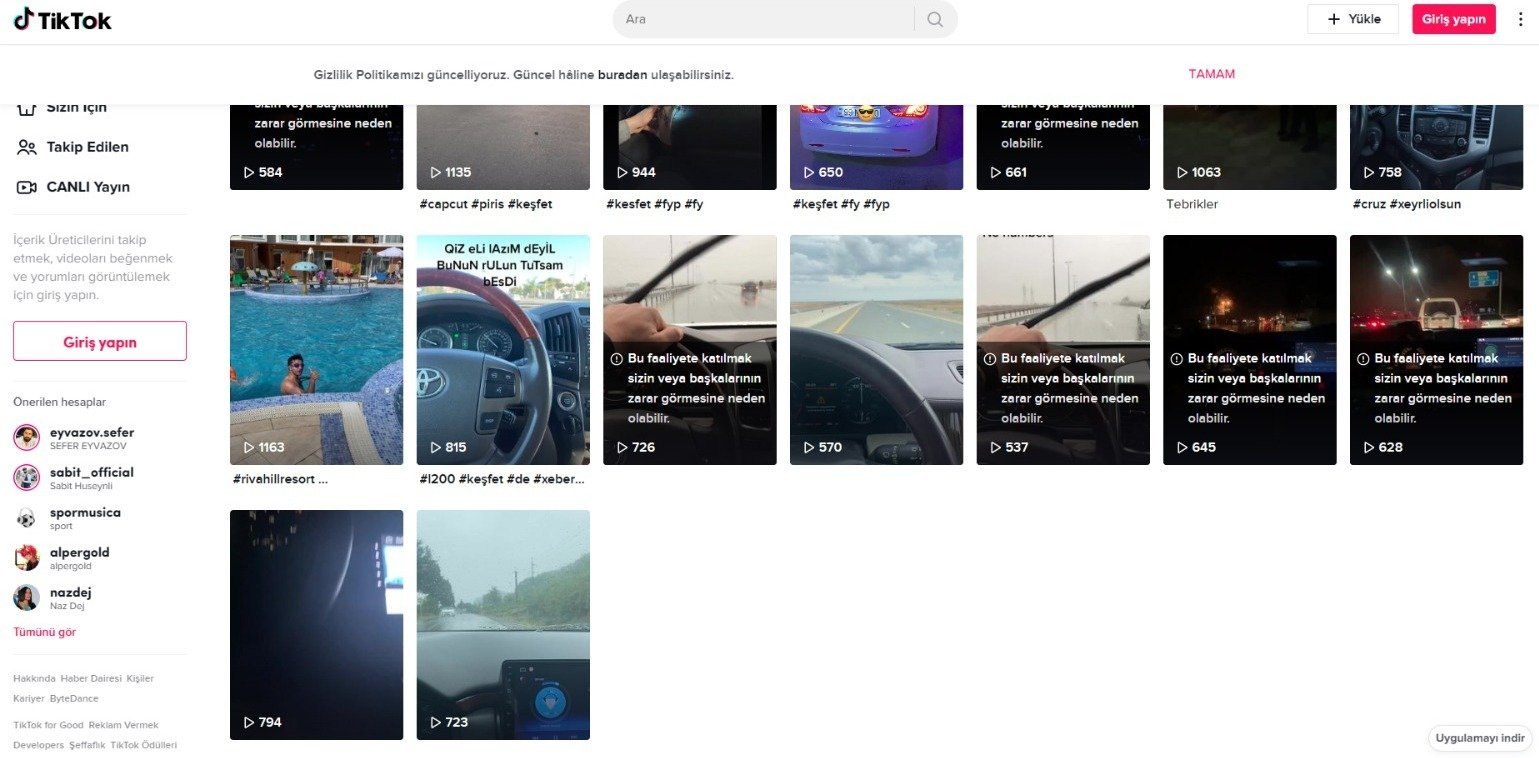
Task: Click warning icon on 645 views video
Action: point(1177,358)
